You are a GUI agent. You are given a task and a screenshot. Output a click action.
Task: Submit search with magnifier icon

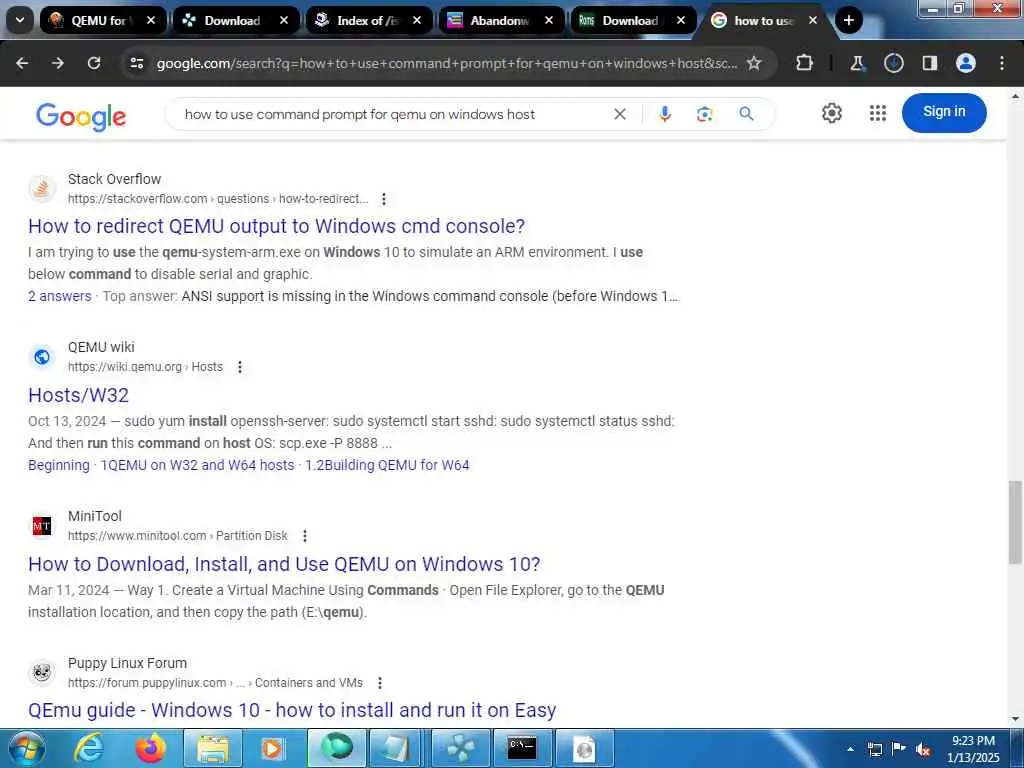[746, 114]
